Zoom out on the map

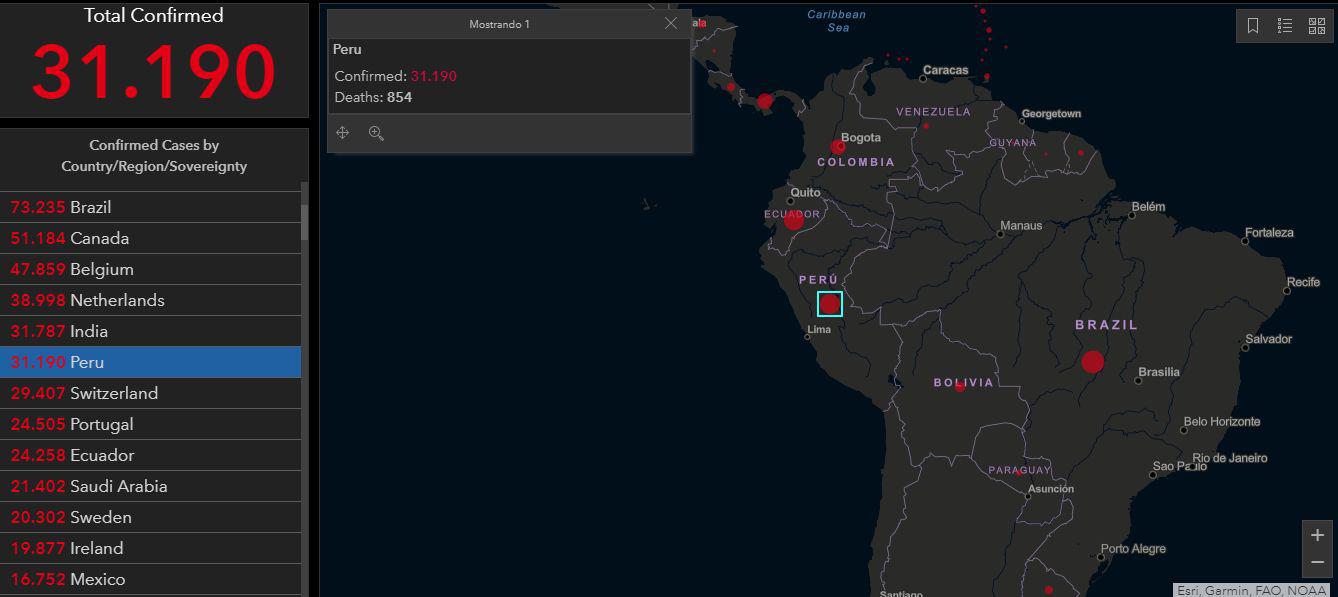1317,562
